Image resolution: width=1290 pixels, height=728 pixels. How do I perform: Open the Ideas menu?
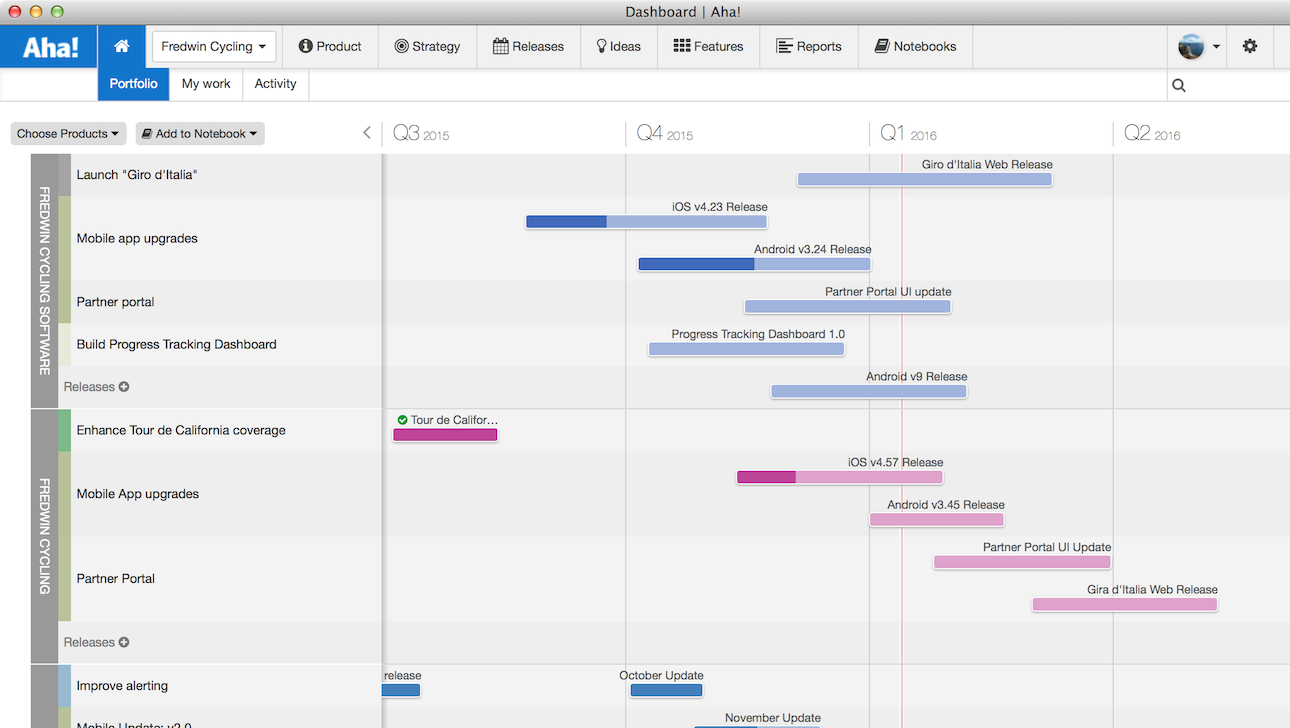[x=618, y=46]
